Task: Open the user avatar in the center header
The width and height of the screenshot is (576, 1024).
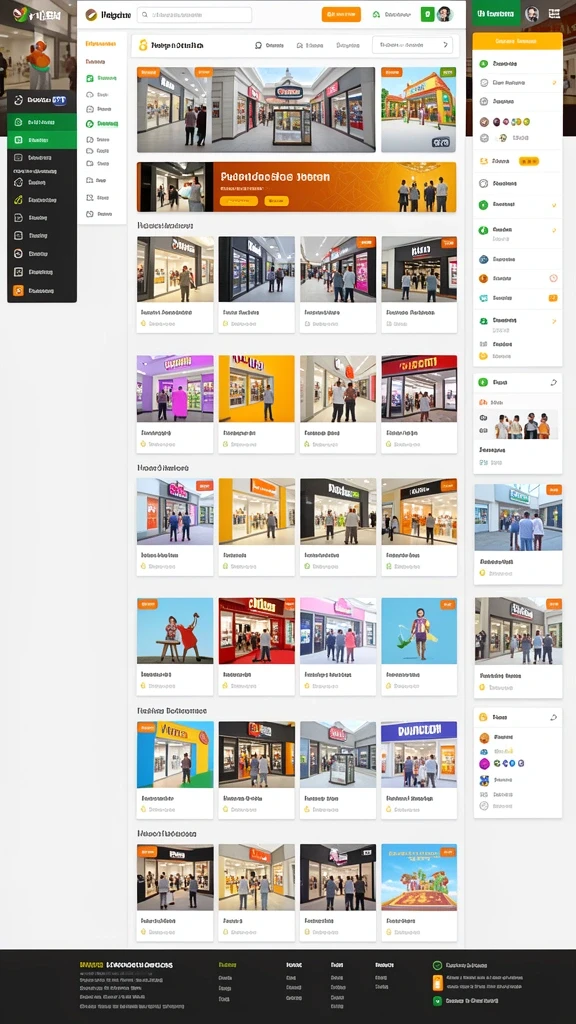Action: [x=445, y=14]
